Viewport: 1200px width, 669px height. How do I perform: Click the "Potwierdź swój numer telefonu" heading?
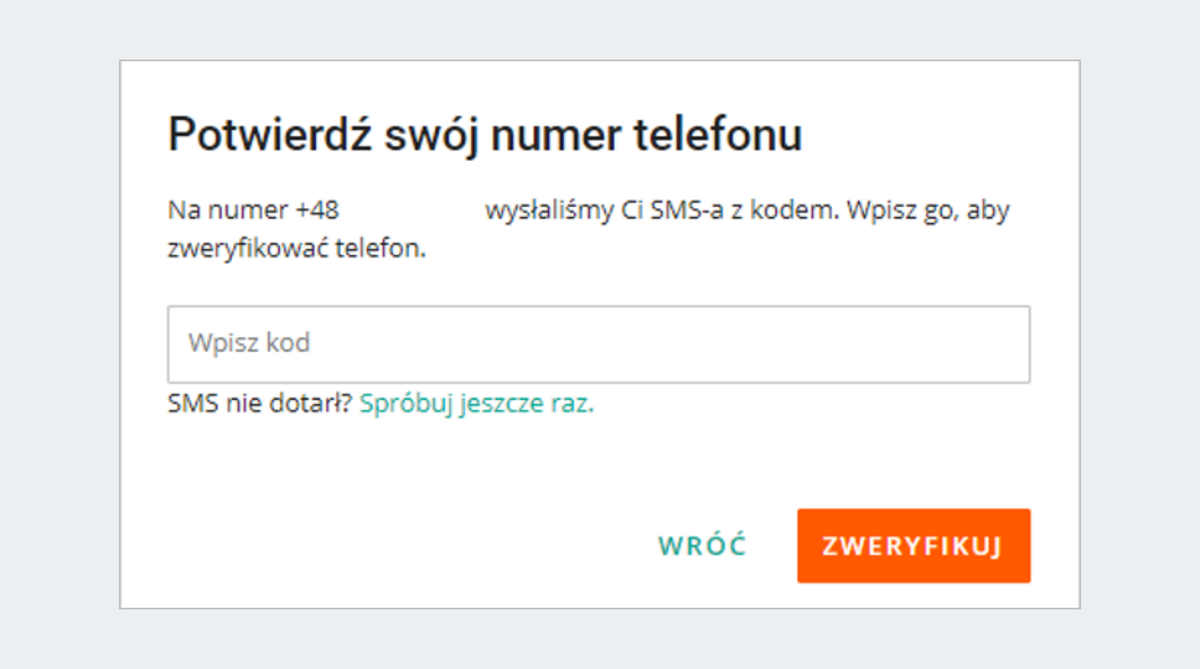[485, 135]
